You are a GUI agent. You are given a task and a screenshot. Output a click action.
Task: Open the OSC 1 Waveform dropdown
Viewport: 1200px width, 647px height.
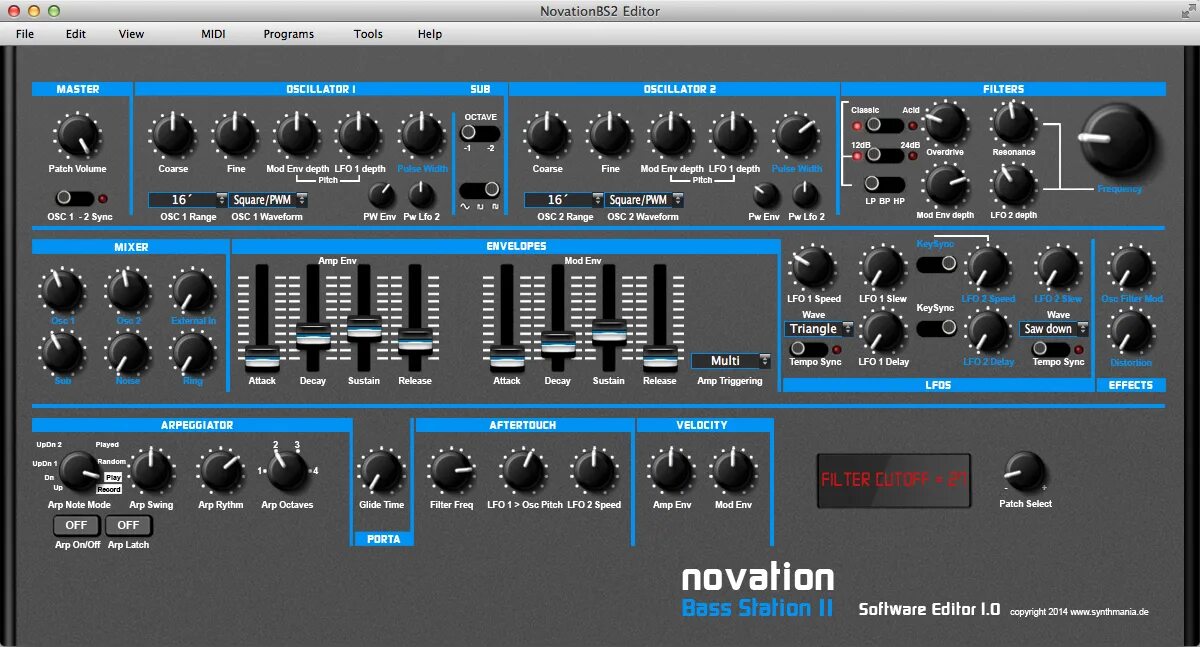[269, 200]
